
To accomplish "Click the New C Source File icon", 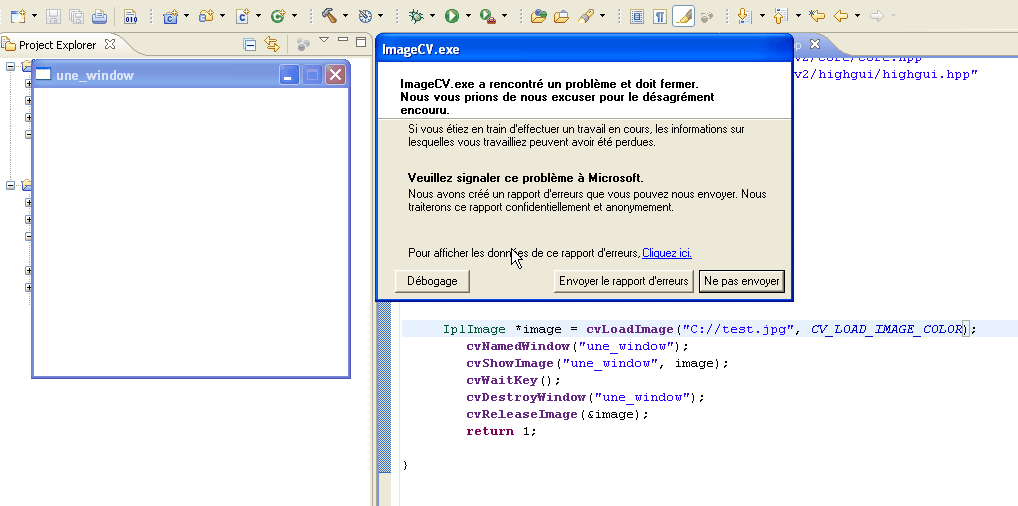I will click(x=243, y=16).
